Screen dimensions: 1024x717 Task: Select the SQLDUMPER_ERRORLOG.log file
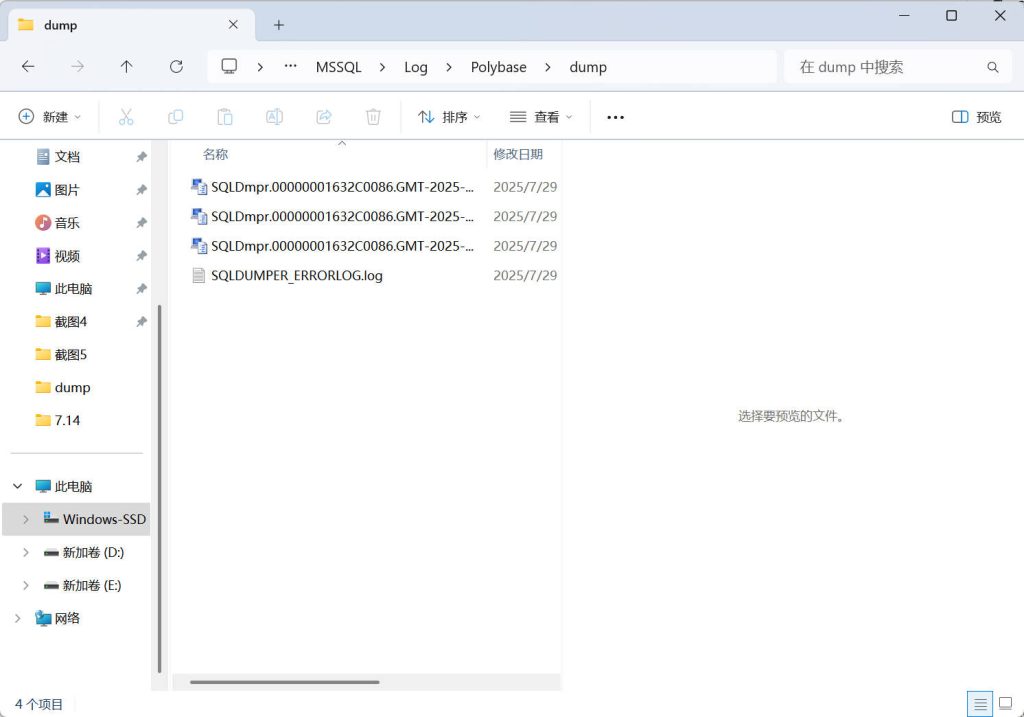(296, 275)
